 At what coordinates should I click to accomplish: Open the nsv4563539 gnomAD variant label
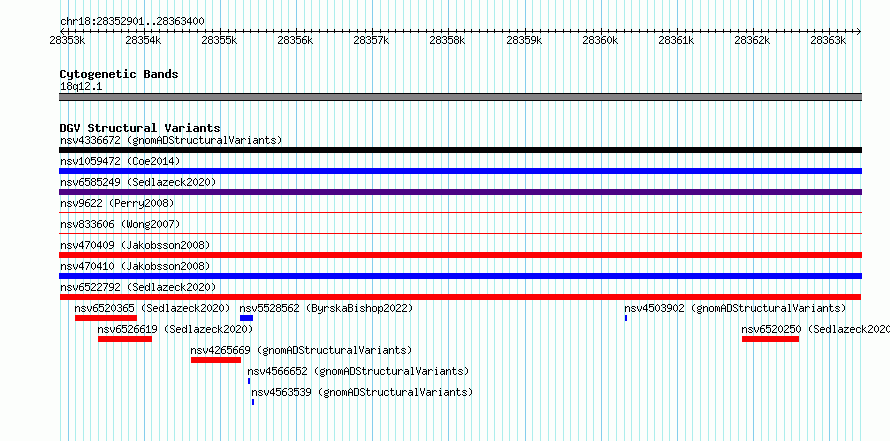(362, 392)
